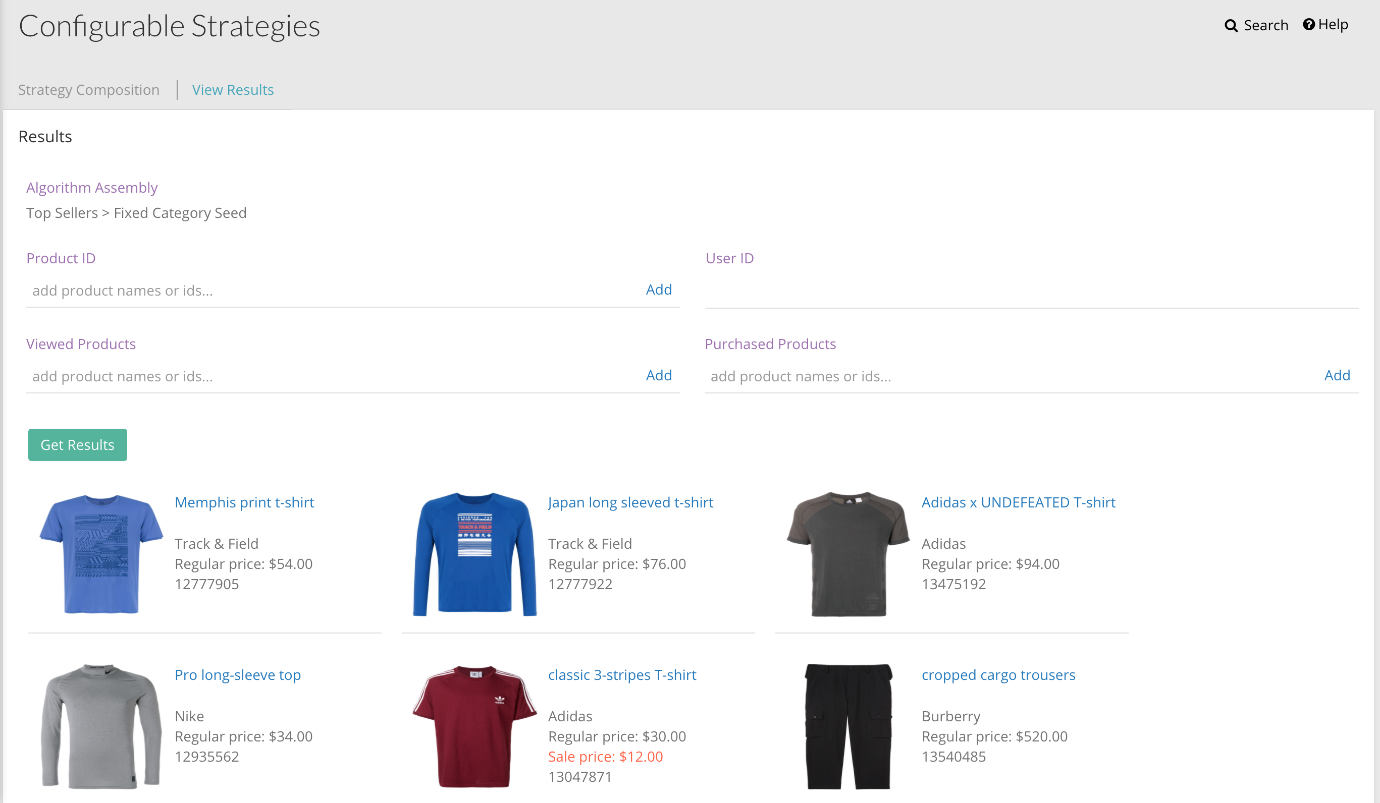The height and width of the screenshot is (803, 1380).
Task: Click product ID 13475192
Action: 954,584
